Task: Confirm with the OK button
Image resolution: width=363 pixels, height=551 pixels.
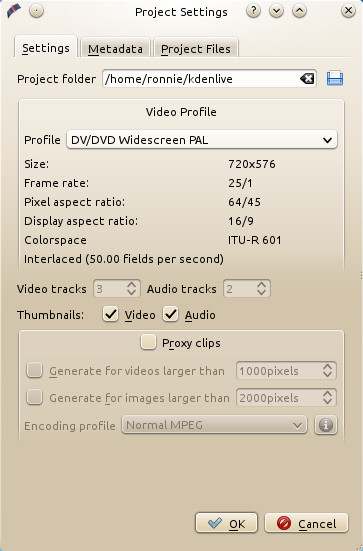Action: pos(226,523)
